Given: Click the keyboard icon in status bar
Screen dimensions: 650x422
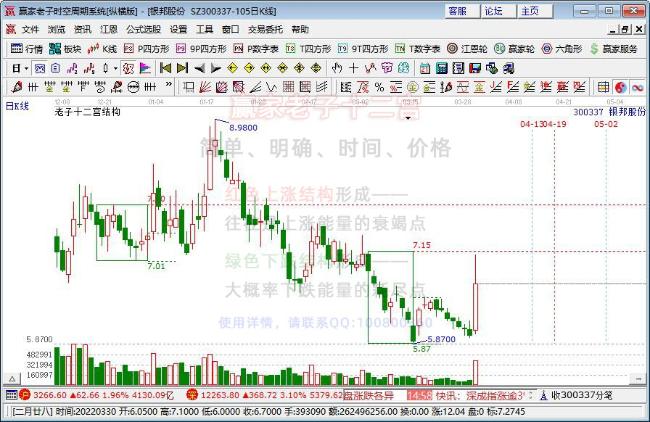Looking at the screenshot, I should (11, 395).
